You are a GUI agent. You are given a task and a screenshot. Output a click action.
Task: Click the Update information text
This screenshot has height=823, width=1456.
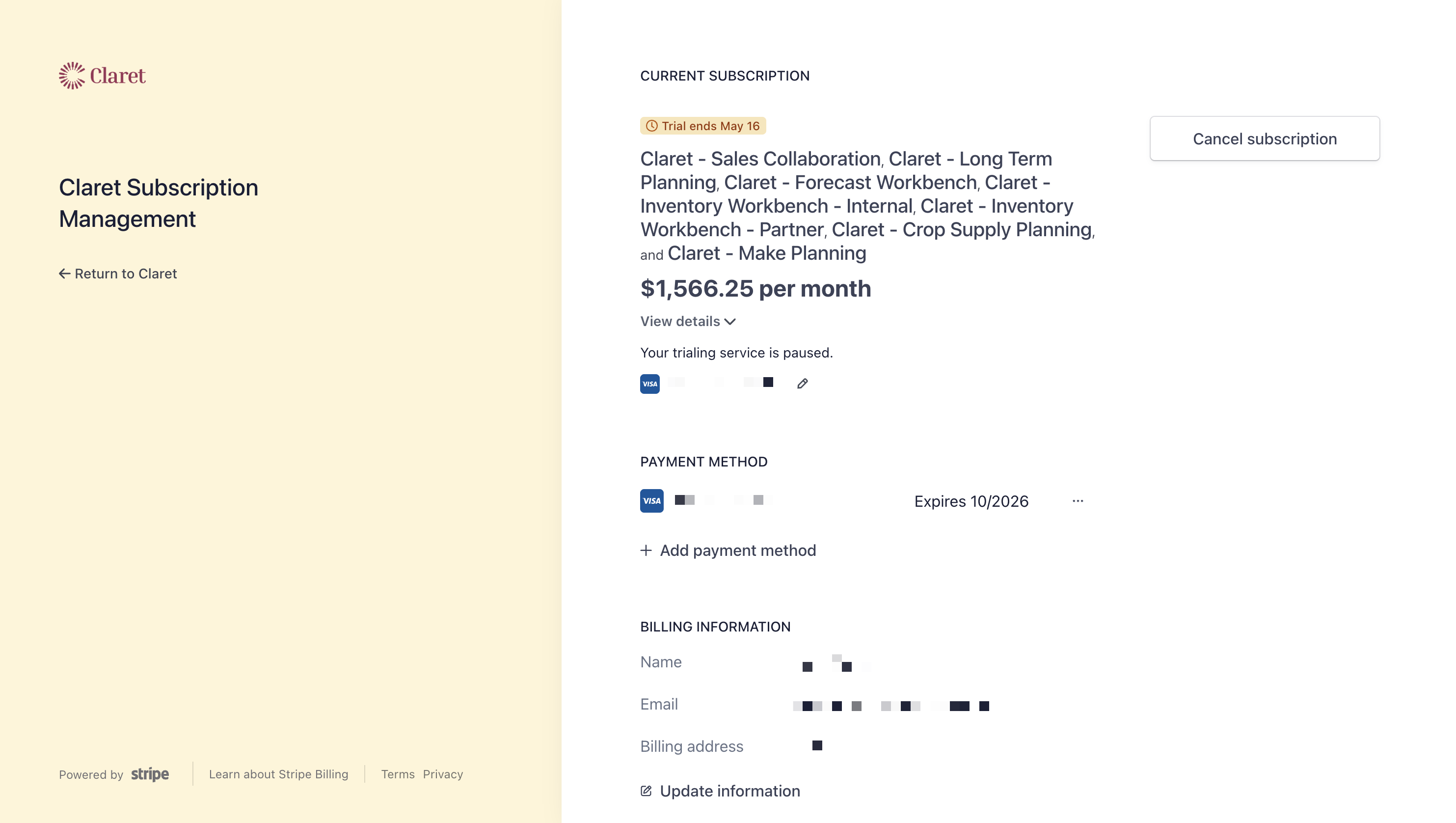pyautogui.click(x=729, y=791)
